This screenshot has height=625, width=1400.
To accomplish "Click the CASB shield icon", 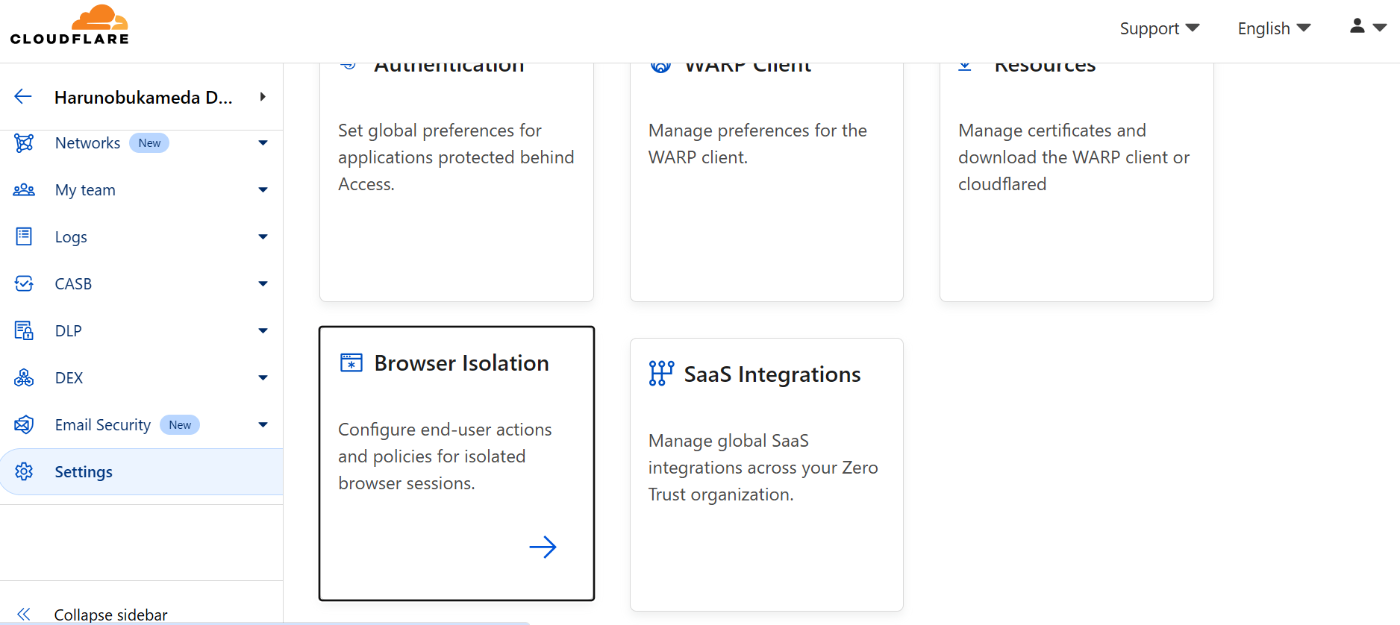I will tap(23, 283).
